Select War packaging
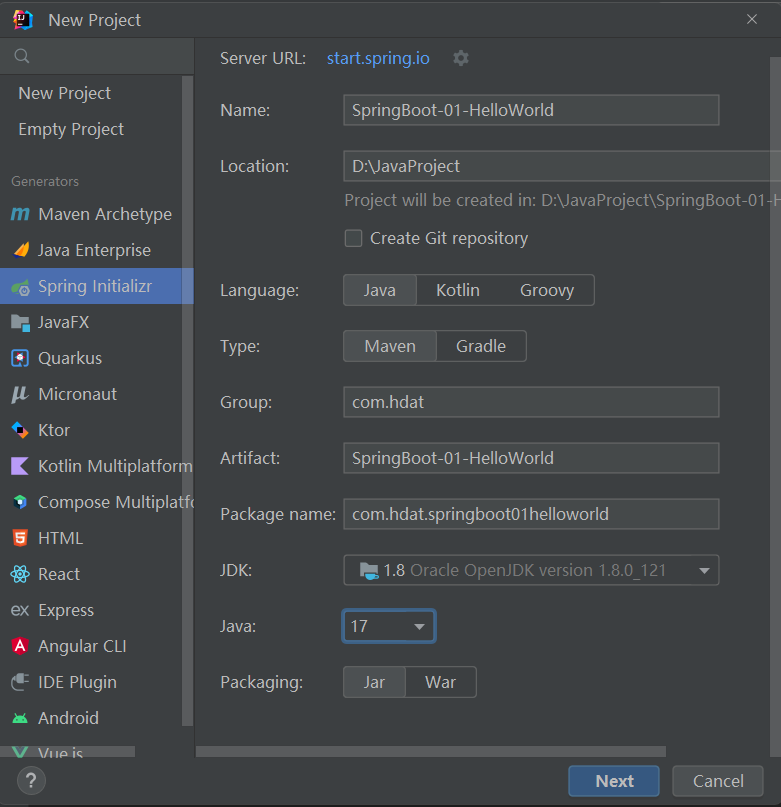 (x=441, y=682)
